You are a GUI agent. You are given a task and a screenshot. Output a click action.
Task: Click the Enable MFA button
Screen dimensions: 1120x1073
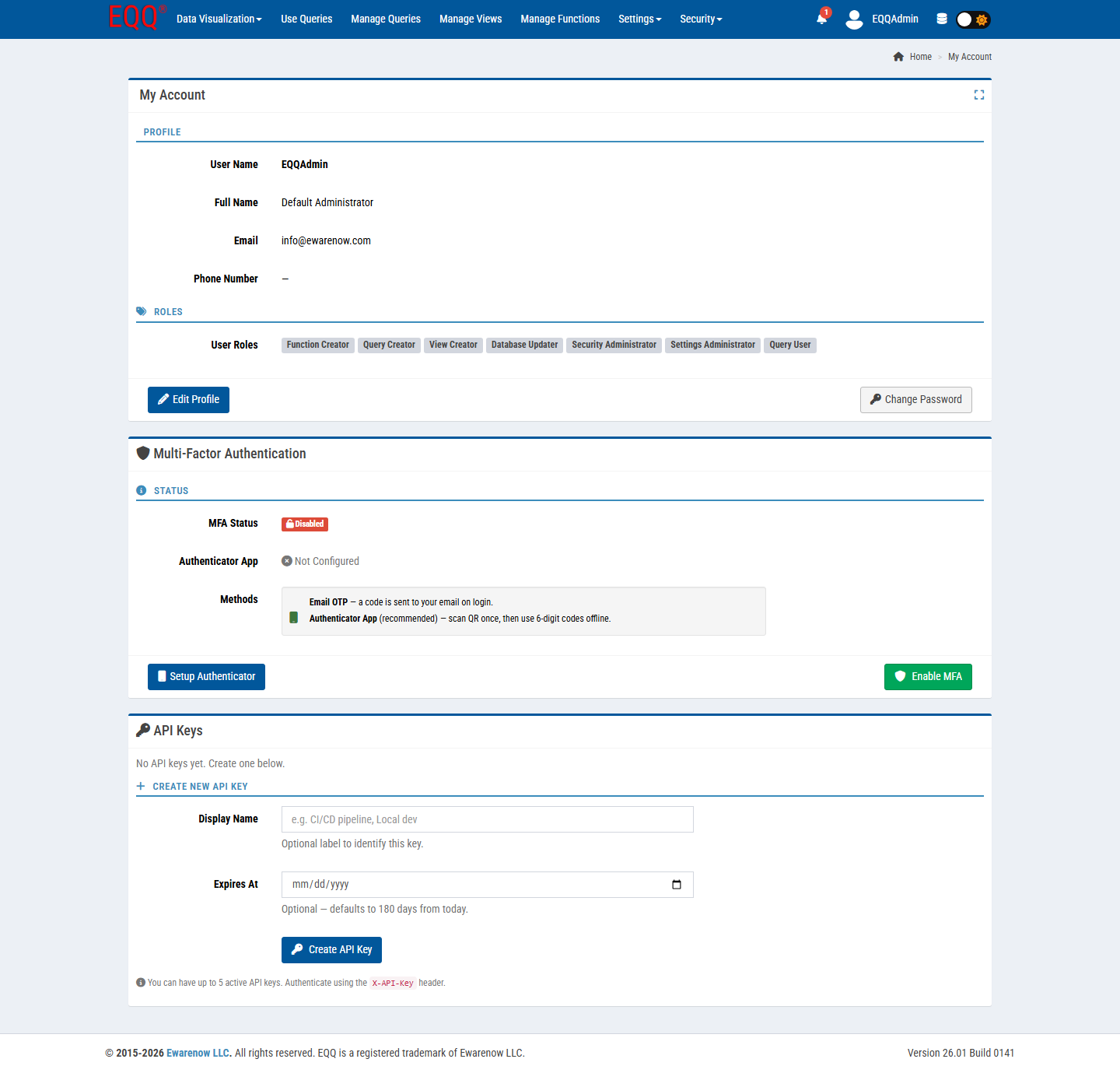pos(928,677)
